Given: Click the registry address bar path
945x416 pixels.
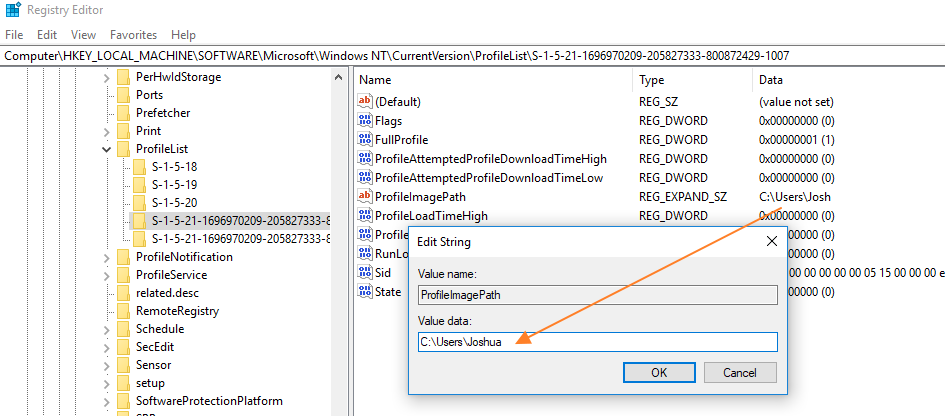Looking at the screenshot, I should tap(397, 56).
